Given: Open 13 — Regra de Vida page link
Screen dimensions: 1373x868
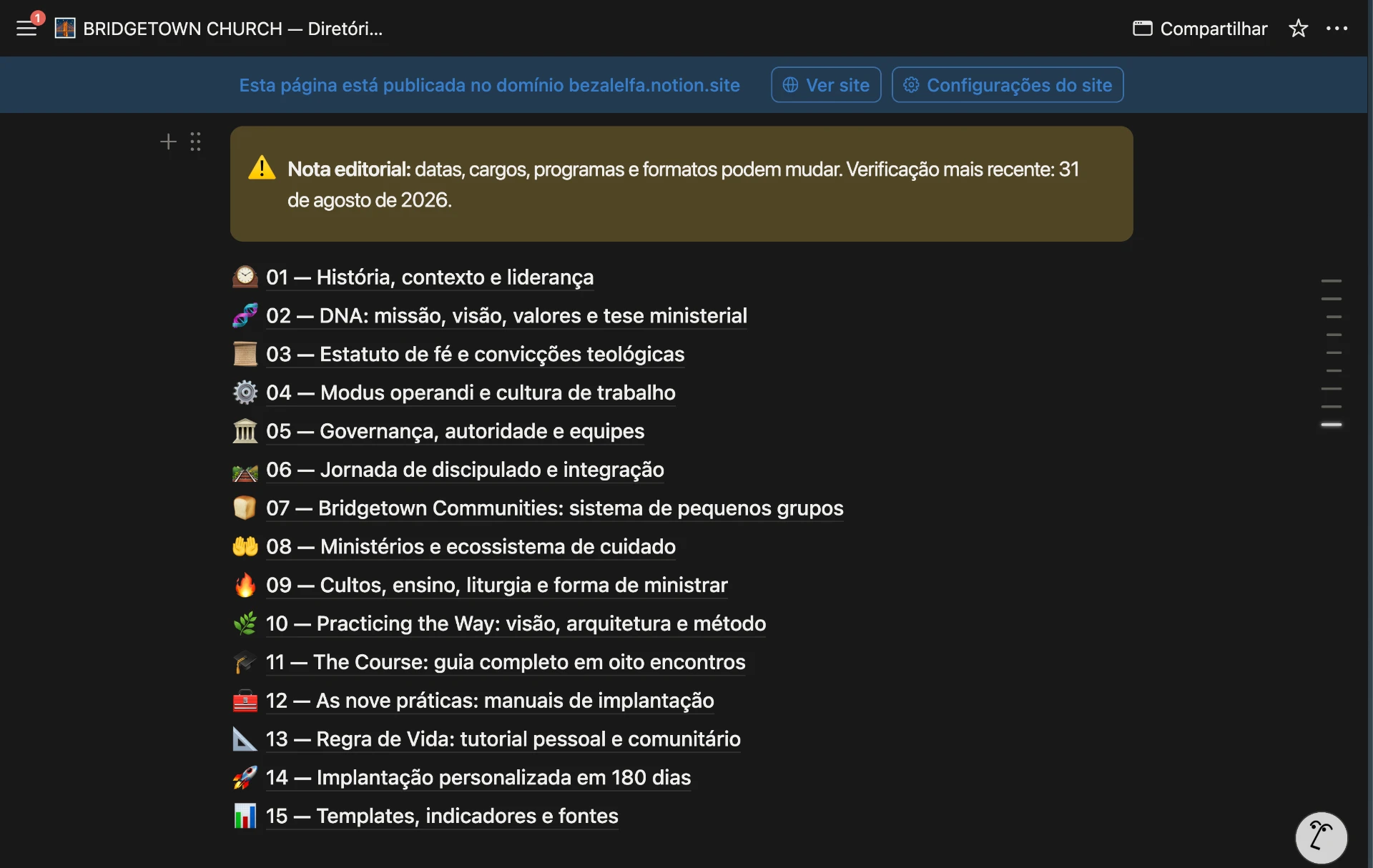Looking at the screenshot, I should 503,739.
